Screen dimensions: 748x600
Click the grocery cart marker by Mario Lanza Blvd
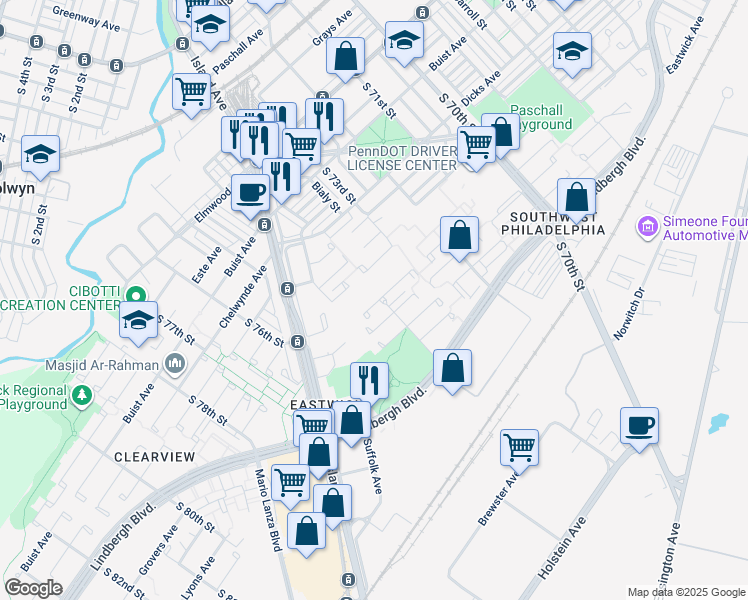pyautogui.click(x=291, y=484)
